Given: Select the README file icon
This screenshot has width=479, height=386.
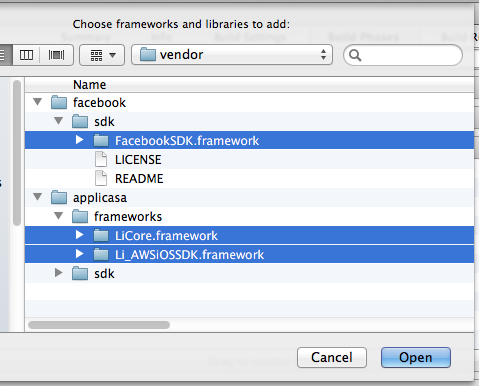Looking at the screenshot, I should point(101,178).
